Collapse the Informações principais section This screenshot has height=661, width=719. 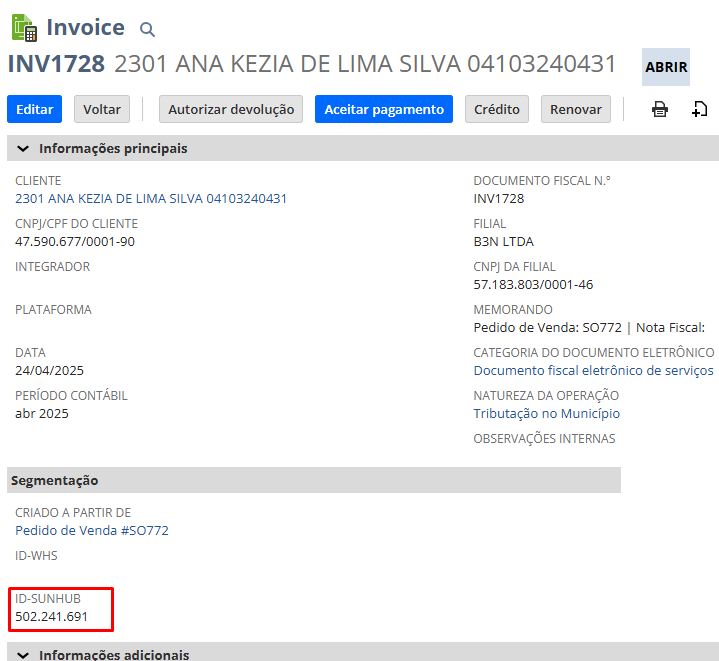23,149
